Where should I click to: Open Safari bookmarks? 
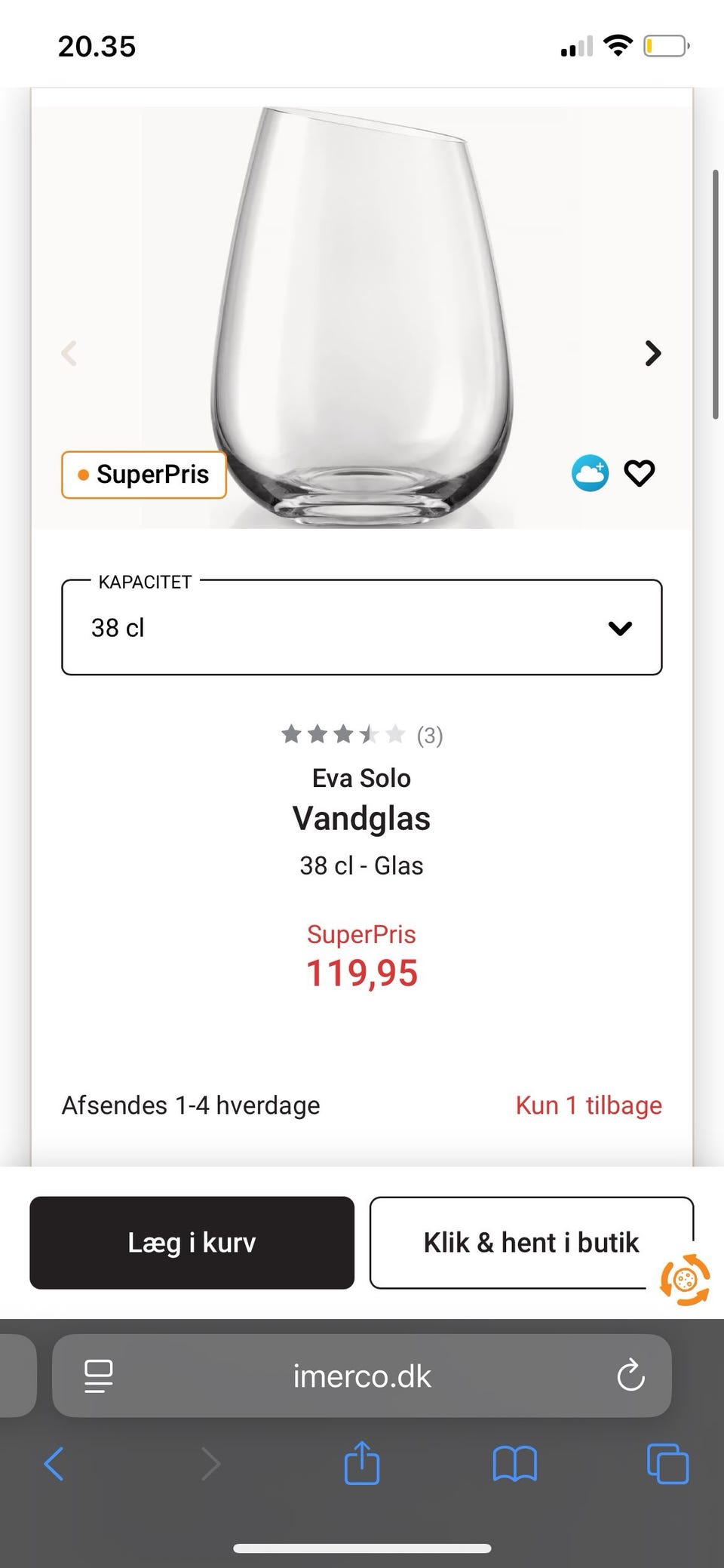point(514,1465)
